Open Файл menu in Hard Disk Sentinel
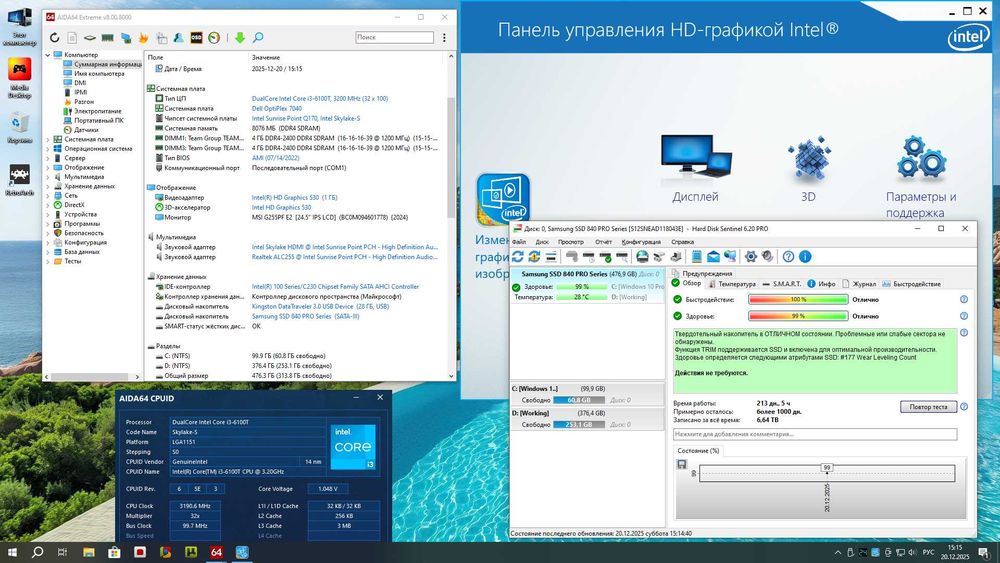The image size is (1000, 563). point(518,242)
